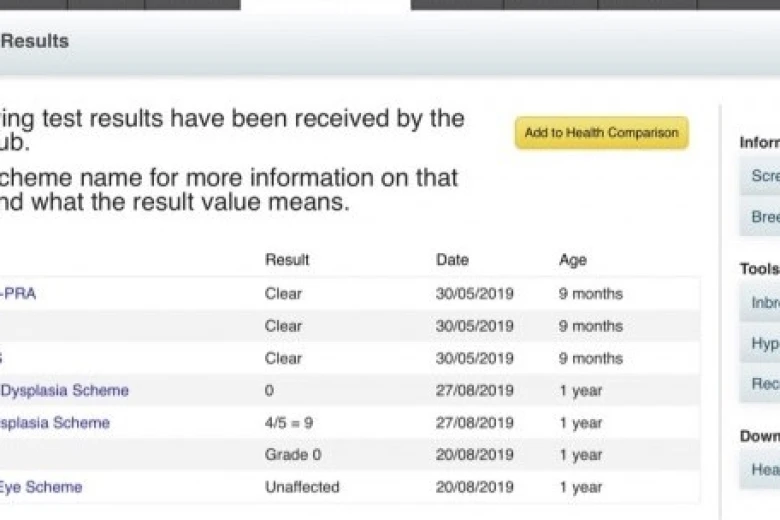The image size is (780, 520).
Task: Click the Date column header
Action: click(452, 260)
